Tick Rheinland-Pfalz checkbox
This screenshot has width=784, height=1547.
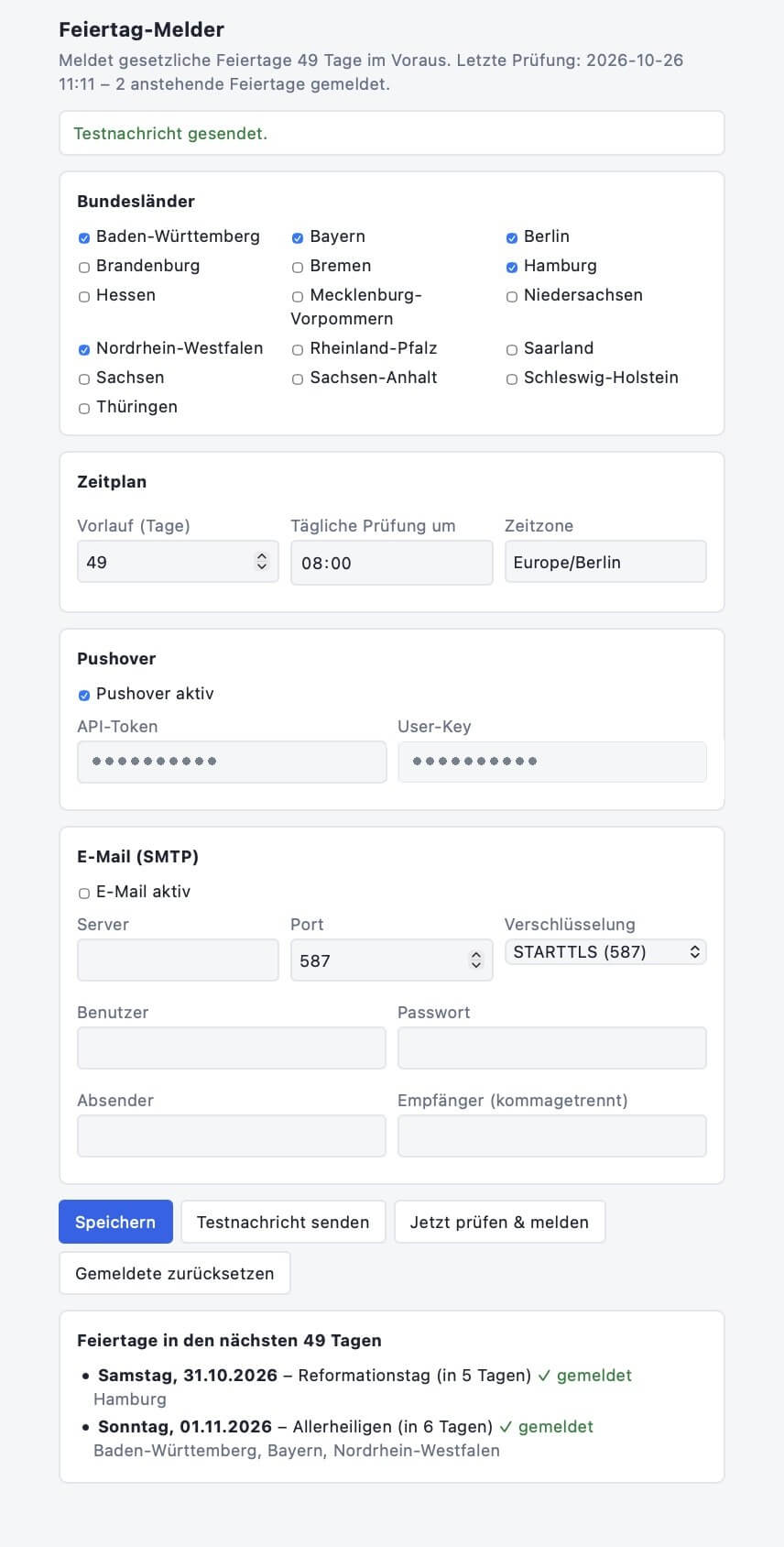[x=298, y=350]
